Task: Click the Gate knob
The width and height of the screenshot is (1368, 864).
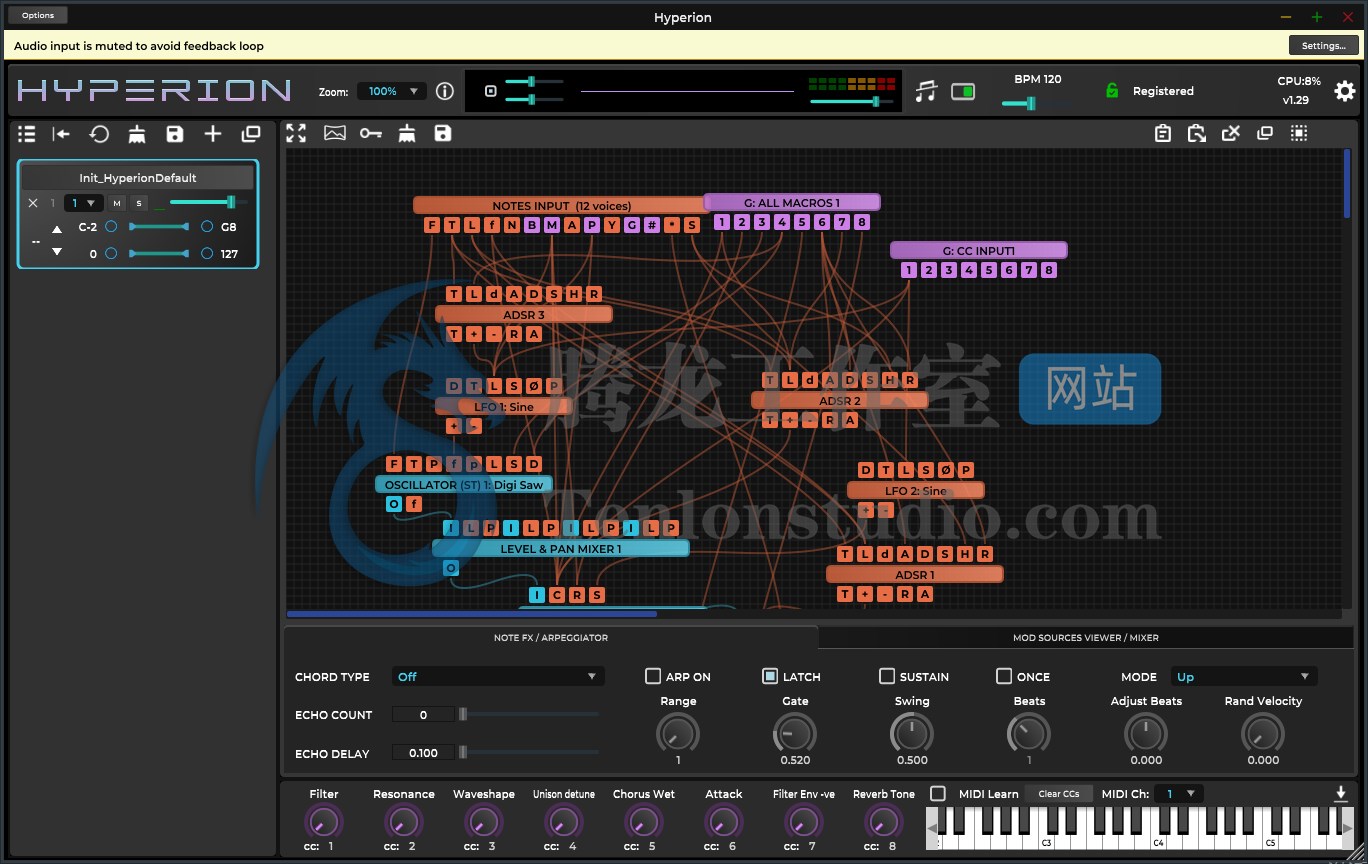Action: [795, 734]
